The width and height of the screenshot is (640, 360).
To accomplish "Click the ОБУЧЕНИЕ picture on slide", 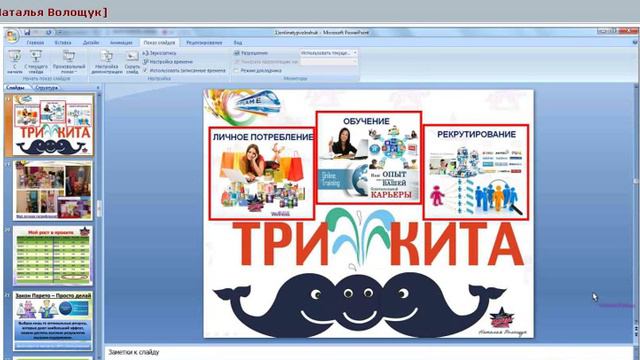I will 369,158.
